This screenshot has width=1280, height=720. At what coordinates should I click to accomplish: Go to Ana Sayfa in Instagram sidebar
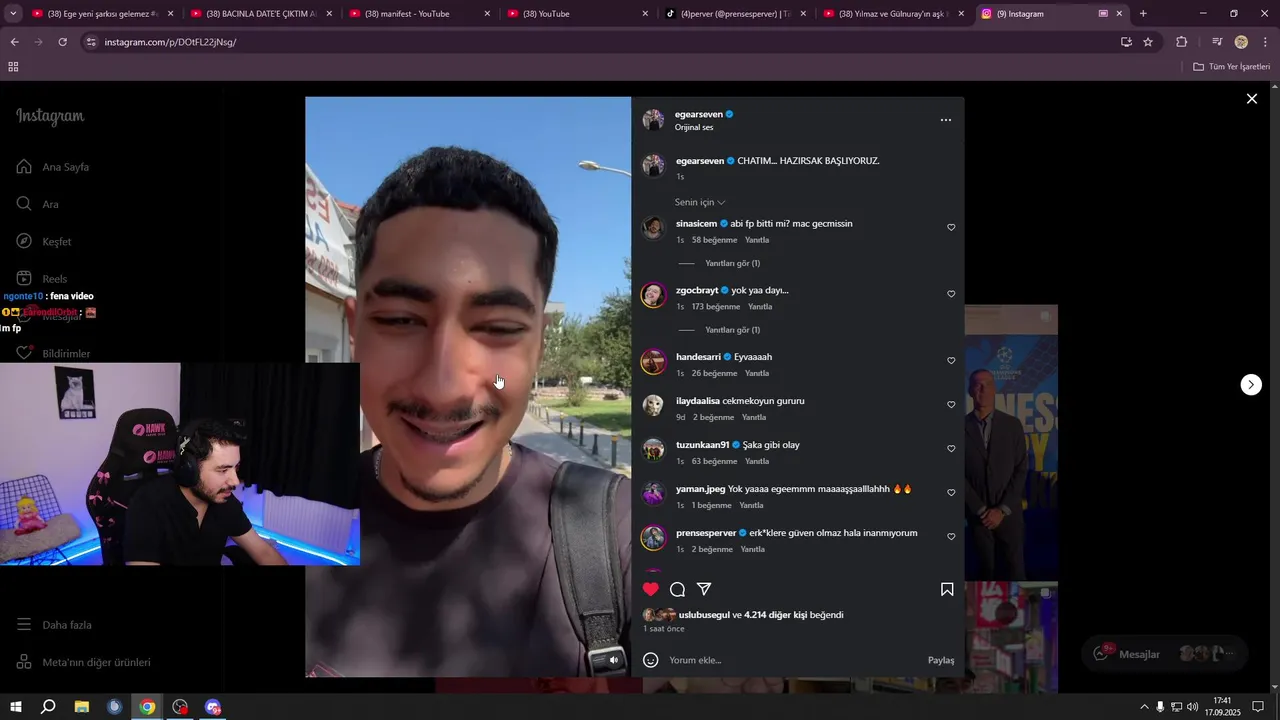pos(54,167)
